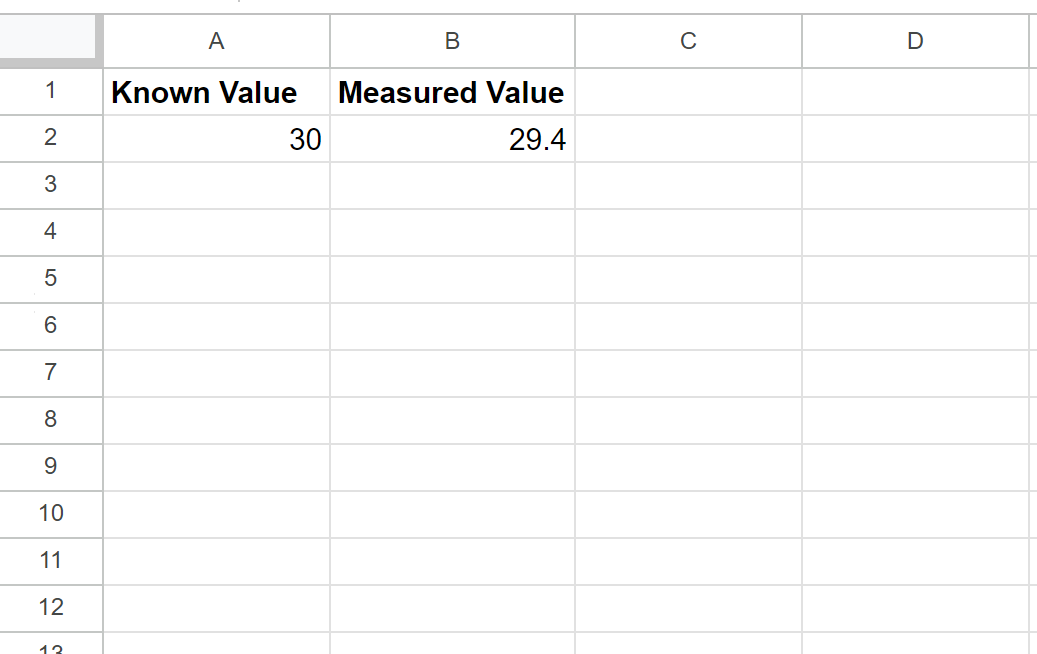Select row 5 header
Image resolution: width=1037 pixels, height=654 pixels.
click(51, 279)
